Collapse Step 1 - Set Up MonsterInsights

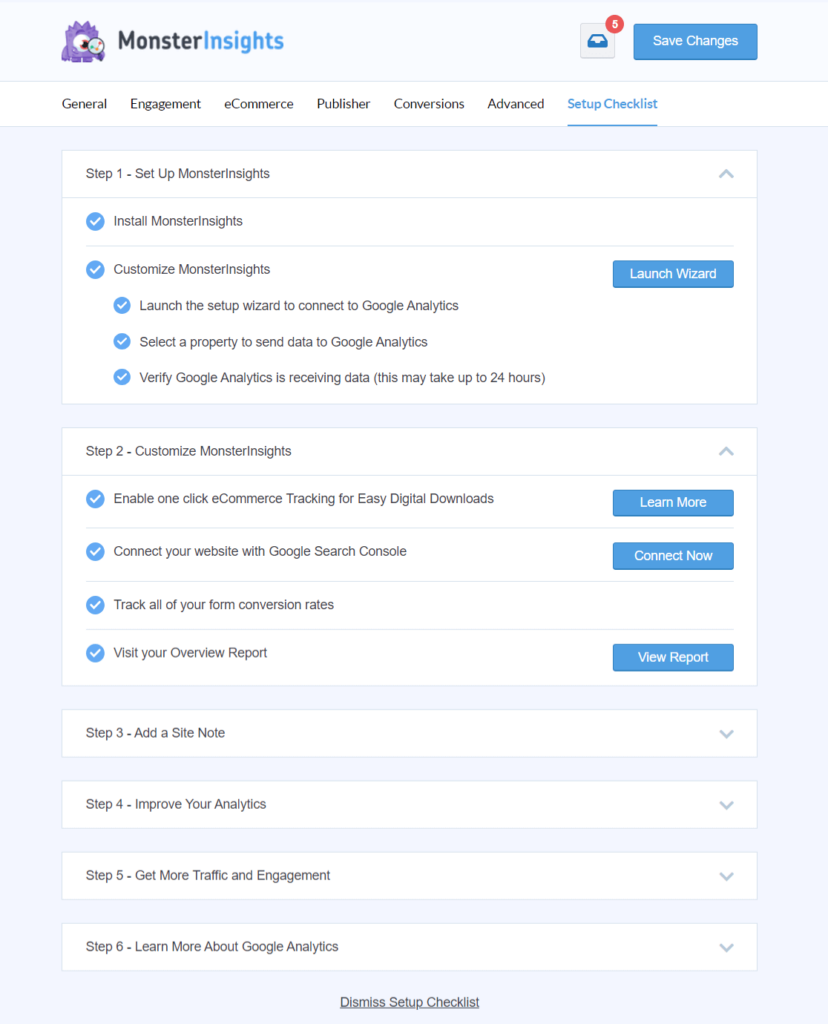point(727,173)
